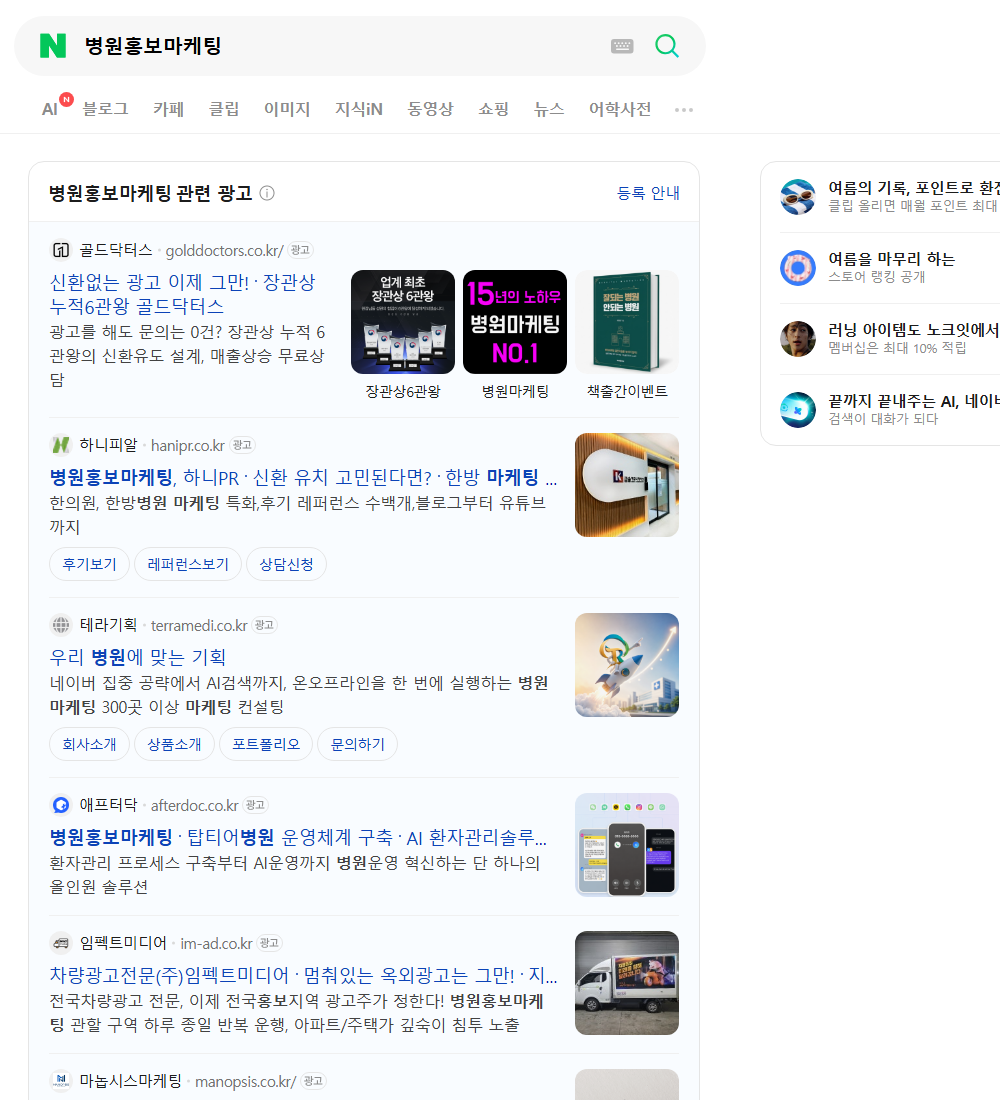The height and width of the screenshot is (1100, 1000).
Task: Click the portrait icon beside 러닝 아이템도
Action: click(798, 338)
